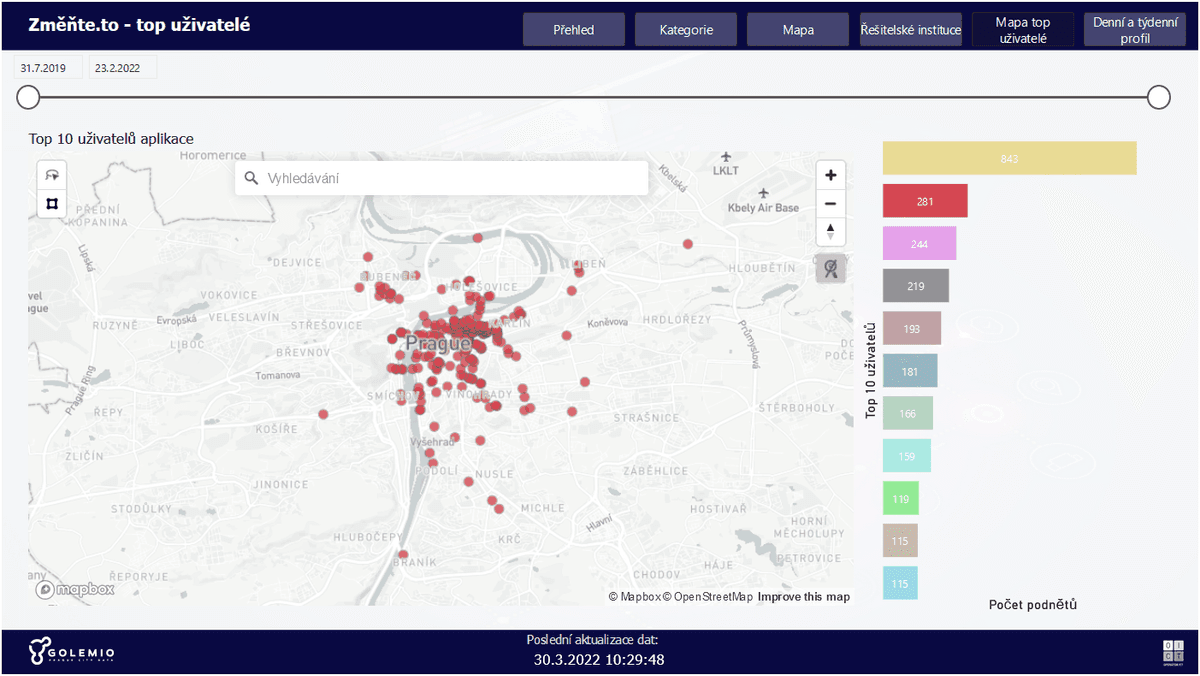Open Denní a týdenní profil page
This screenshot has height=676, width=1200.
1134,30
